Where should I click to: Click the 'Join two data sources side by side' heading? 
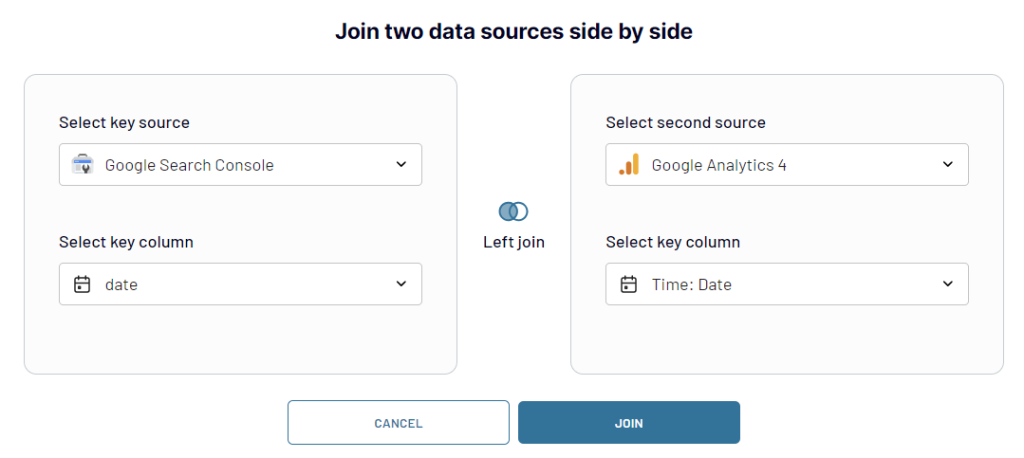pos(514,31)
